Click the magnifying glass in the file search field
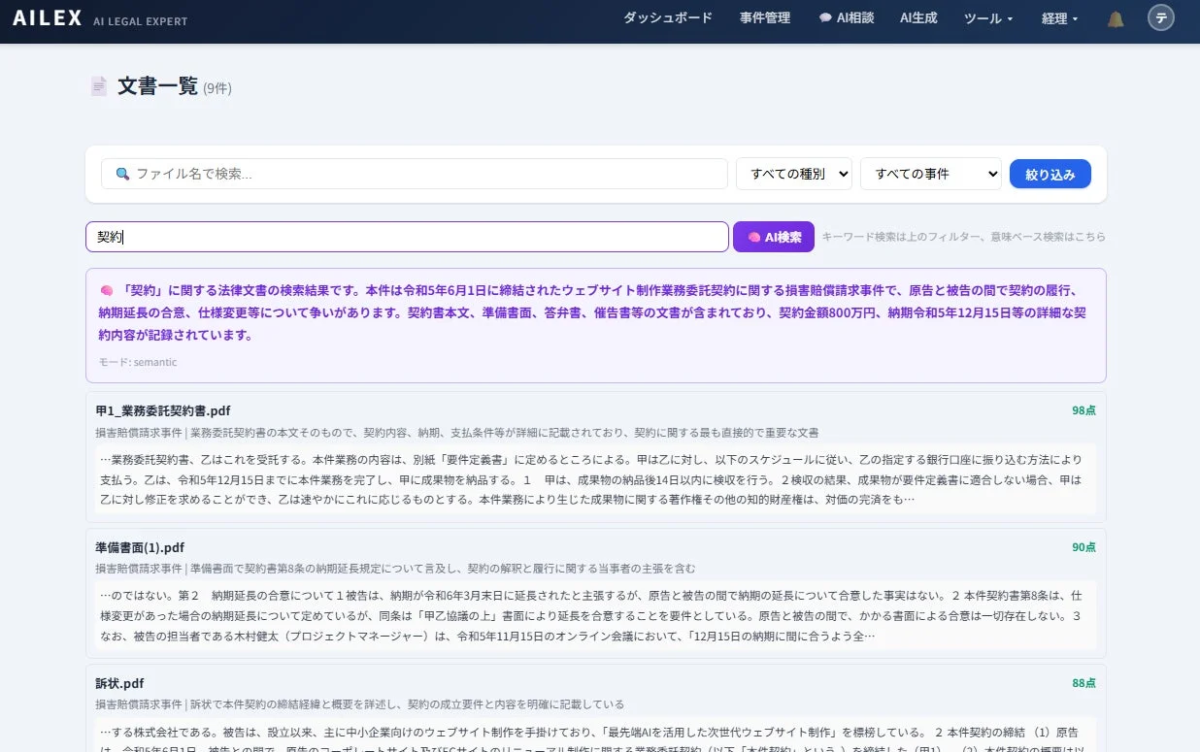The height and width of the screenshot is (752, 1200). [x=121, y=172]
